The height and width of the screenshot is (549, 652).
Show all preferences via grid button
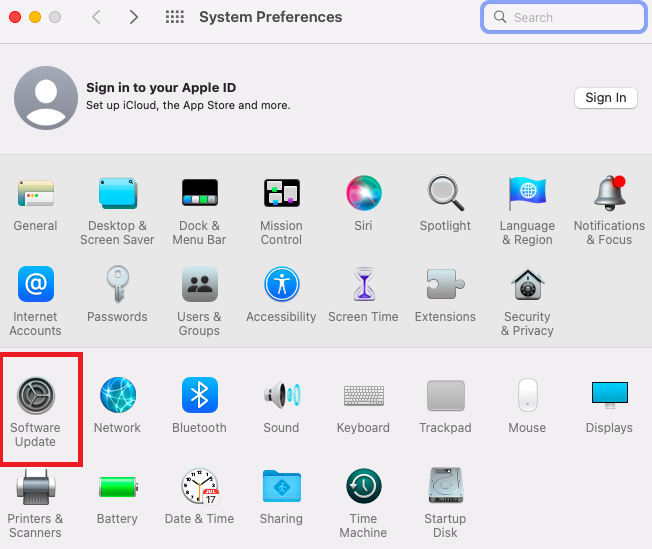(x=175, y=17)
